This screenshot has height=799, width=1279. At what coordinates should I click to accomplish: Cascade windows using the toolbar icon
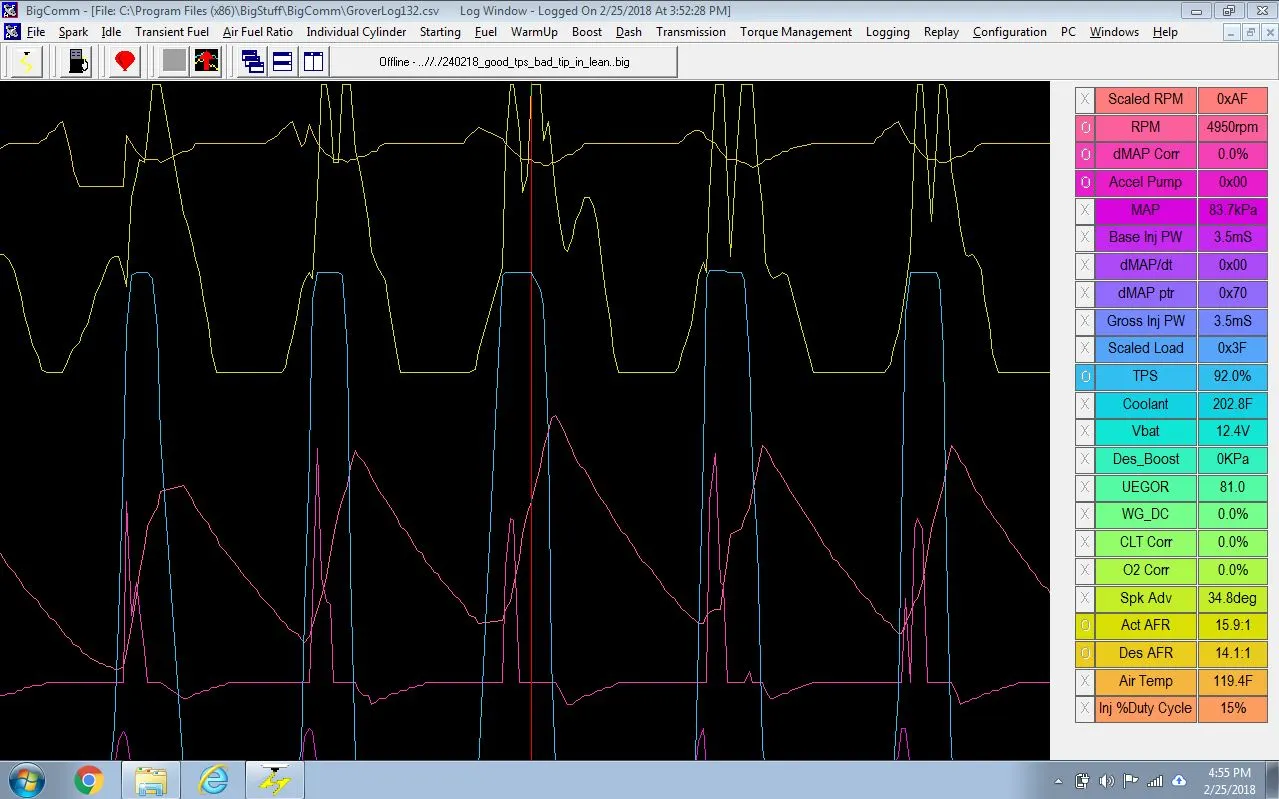pos(253,62)
